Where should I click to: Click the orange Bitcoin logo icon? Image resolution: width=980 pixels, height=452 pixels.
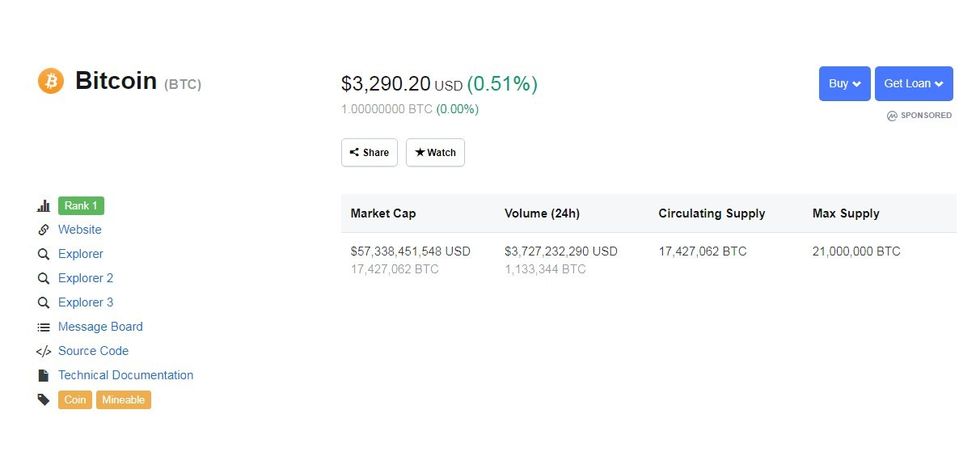pyautogui.click(x=51, y=81)
